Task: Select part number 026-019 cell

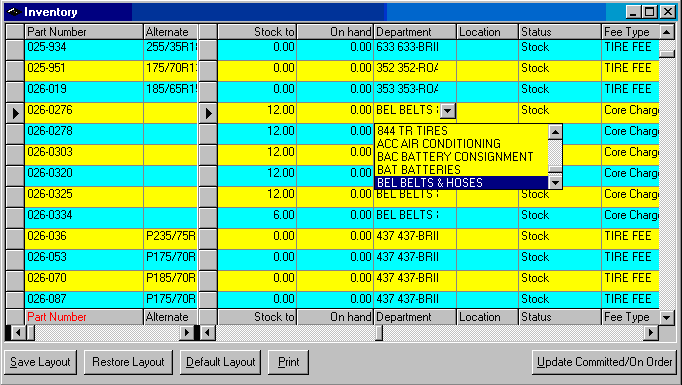Action: [84, 91]
